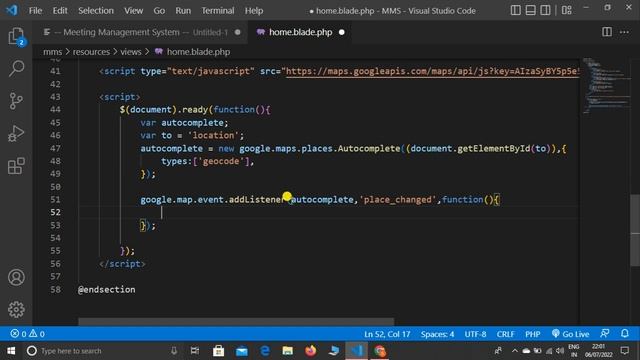Show hidden system tray icons
640x360 pixels.
click(x=514, y=351)
